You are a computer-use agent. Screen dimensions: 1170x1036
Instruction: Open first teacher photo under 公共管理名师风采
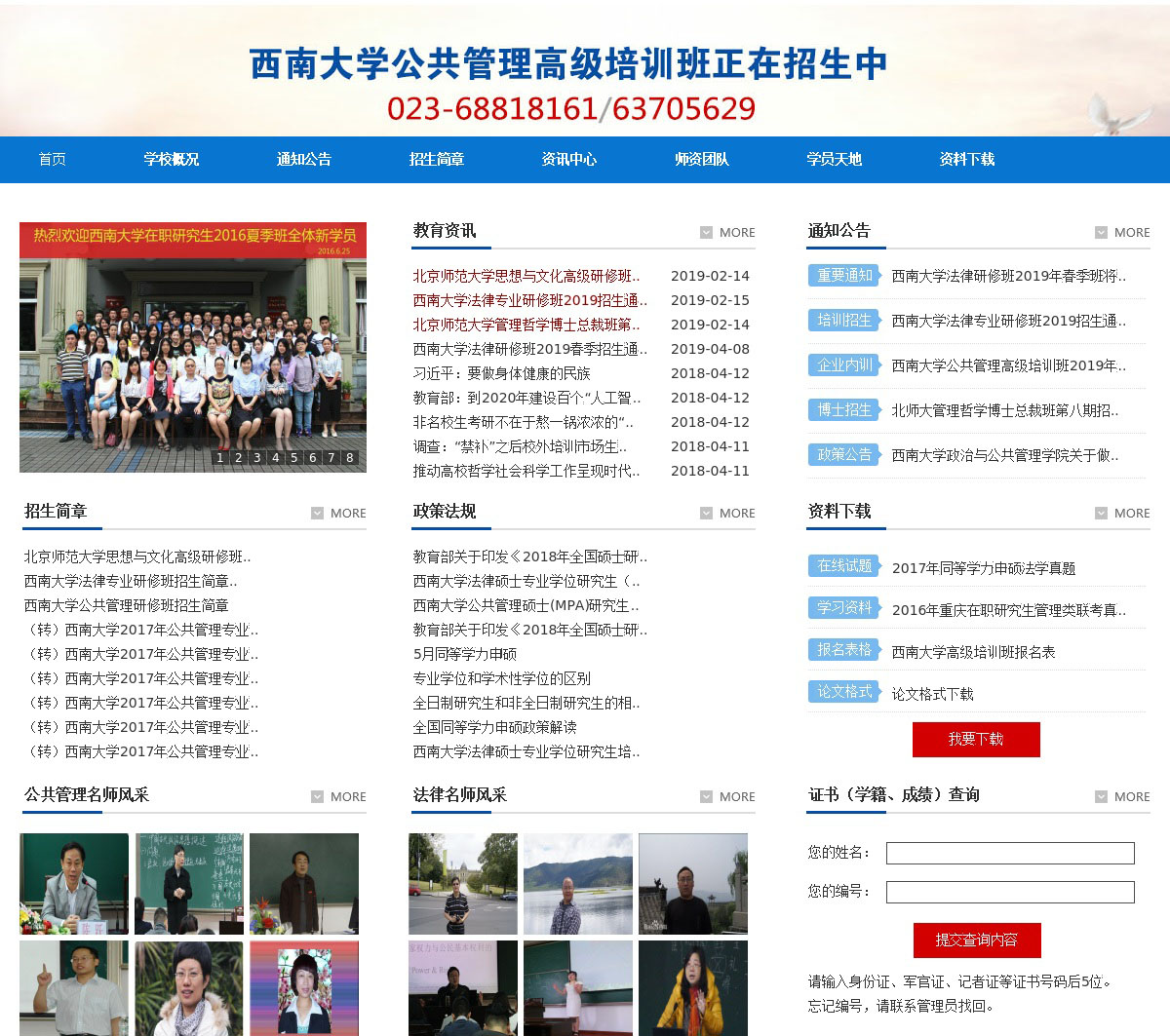[74, 884]
